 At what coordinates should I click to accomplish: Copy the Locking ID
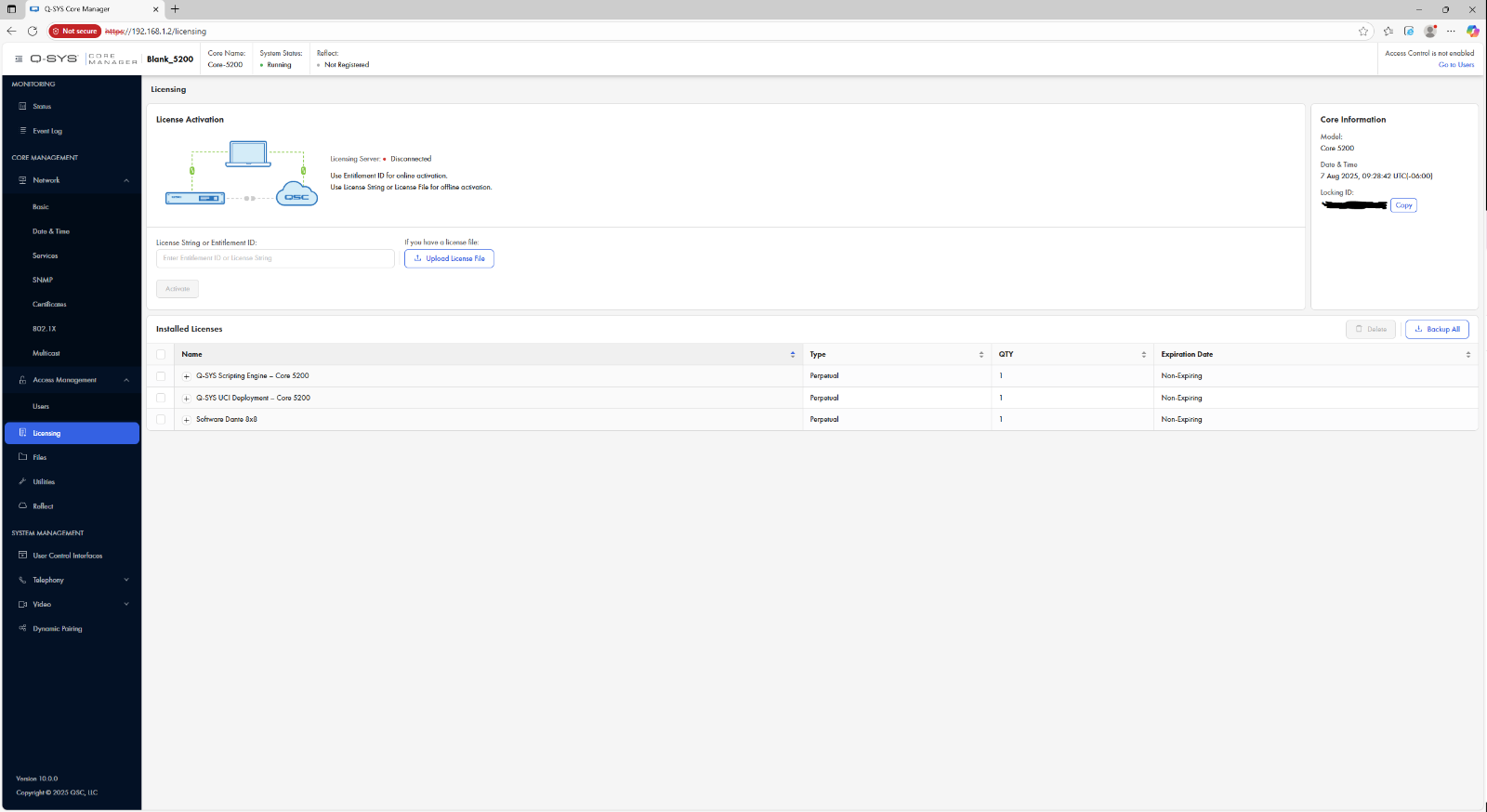1403,205
